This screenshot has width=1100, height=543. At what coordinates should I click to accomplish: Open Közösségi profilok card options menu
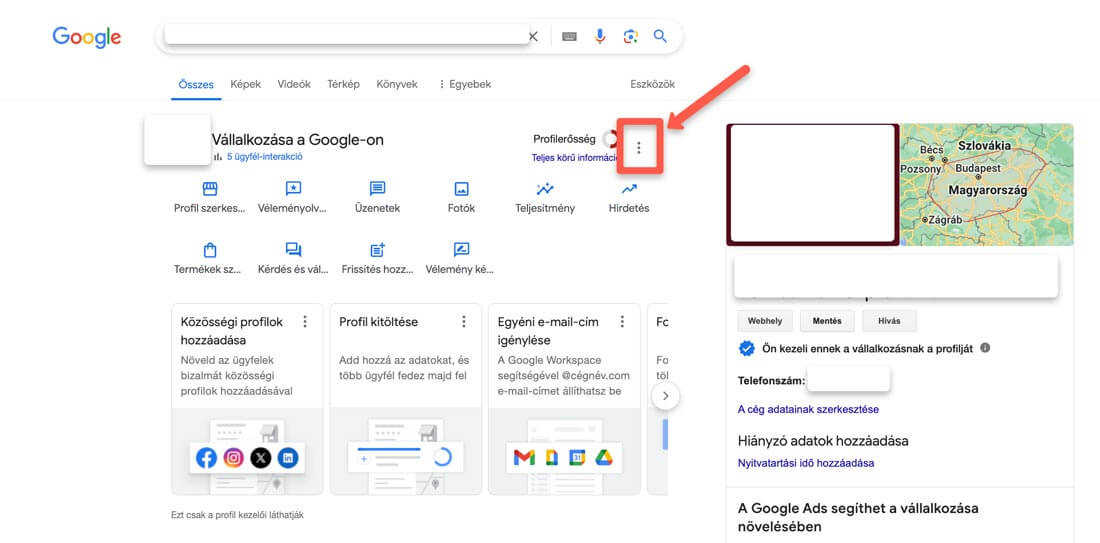(305, 321)
